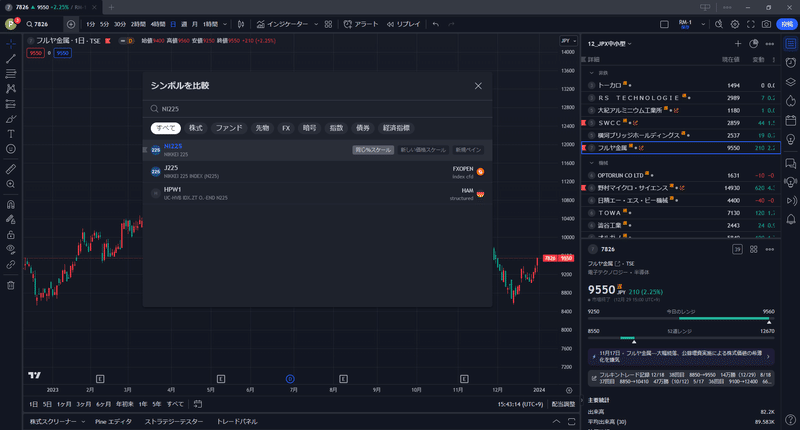The image size is (800, 430).
Task: Select the 先物 filter tab
Action: [262, 128]
